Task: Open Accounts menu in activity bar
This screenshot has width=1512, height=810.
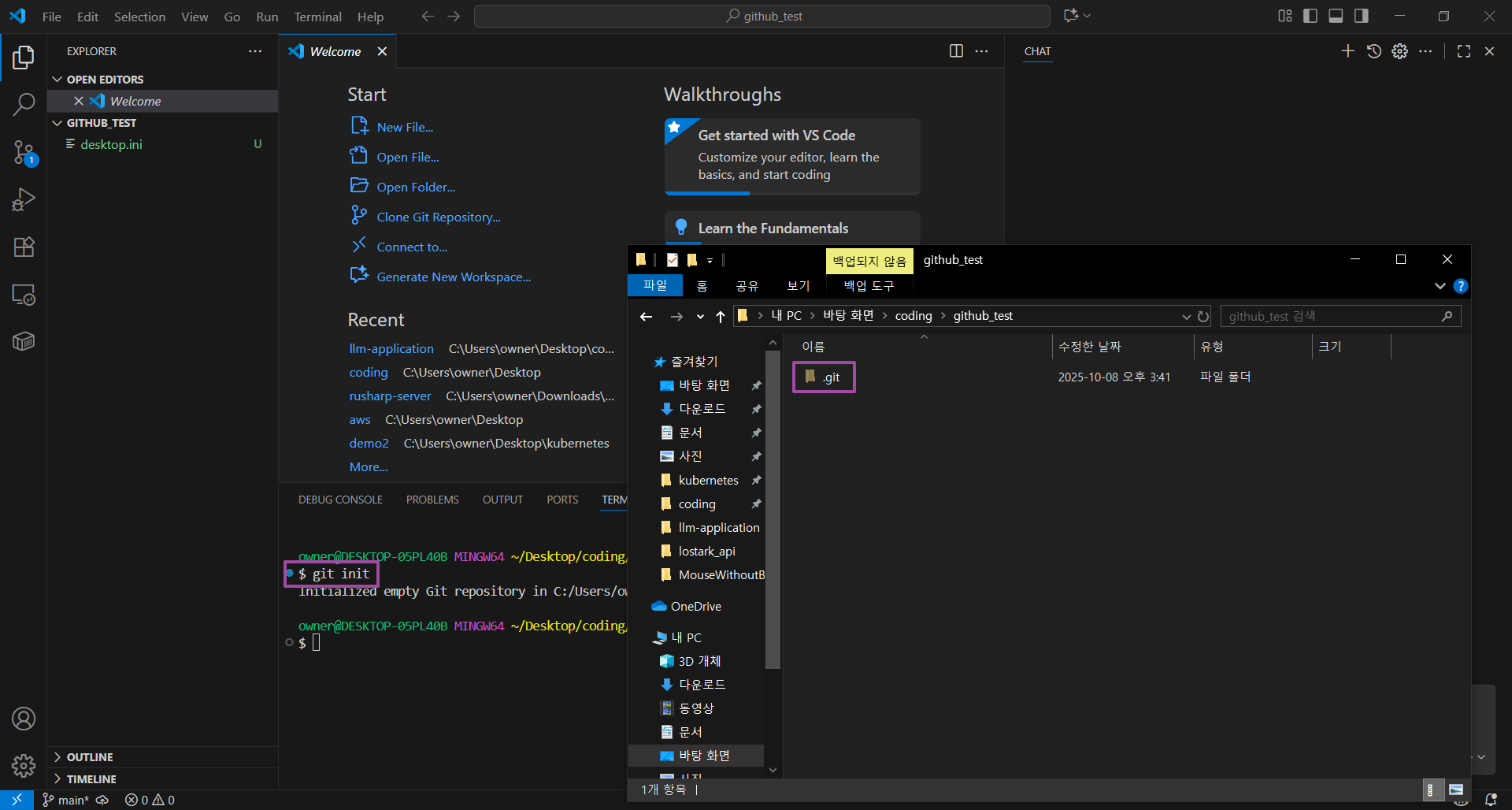Action: 24,719
